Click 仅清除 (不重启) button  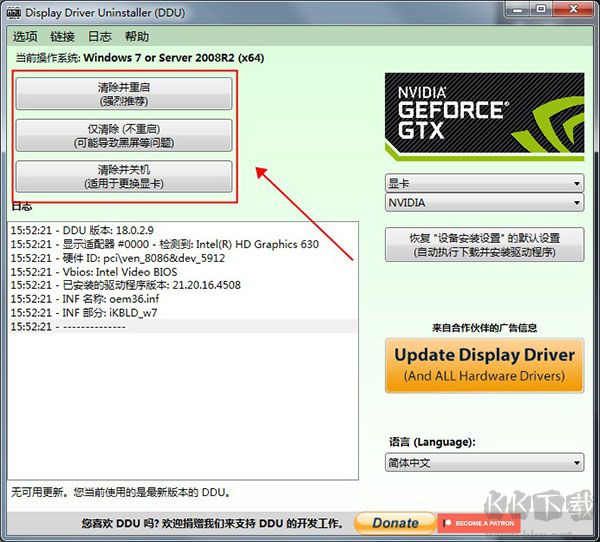(124, 135)
